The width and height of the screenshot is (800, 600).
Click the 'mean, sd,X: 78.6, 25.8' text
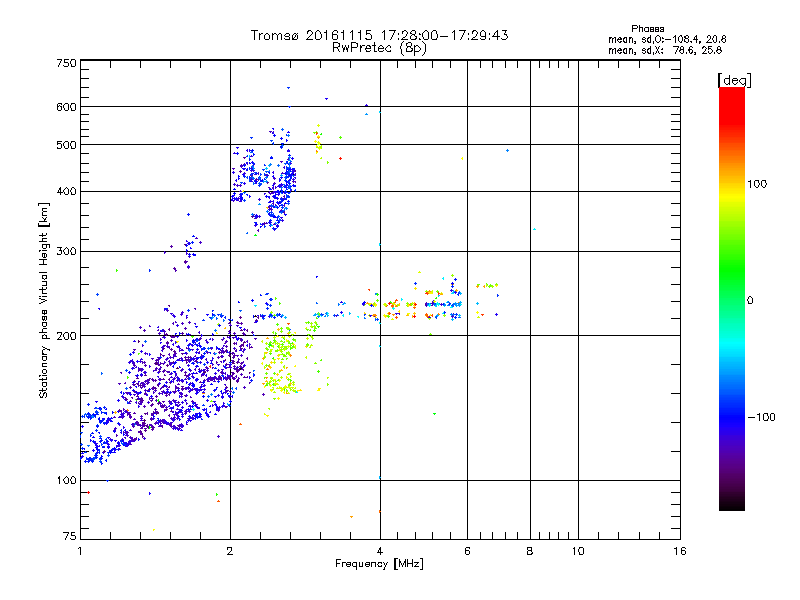pyautogui.click(x=665, y=50)
